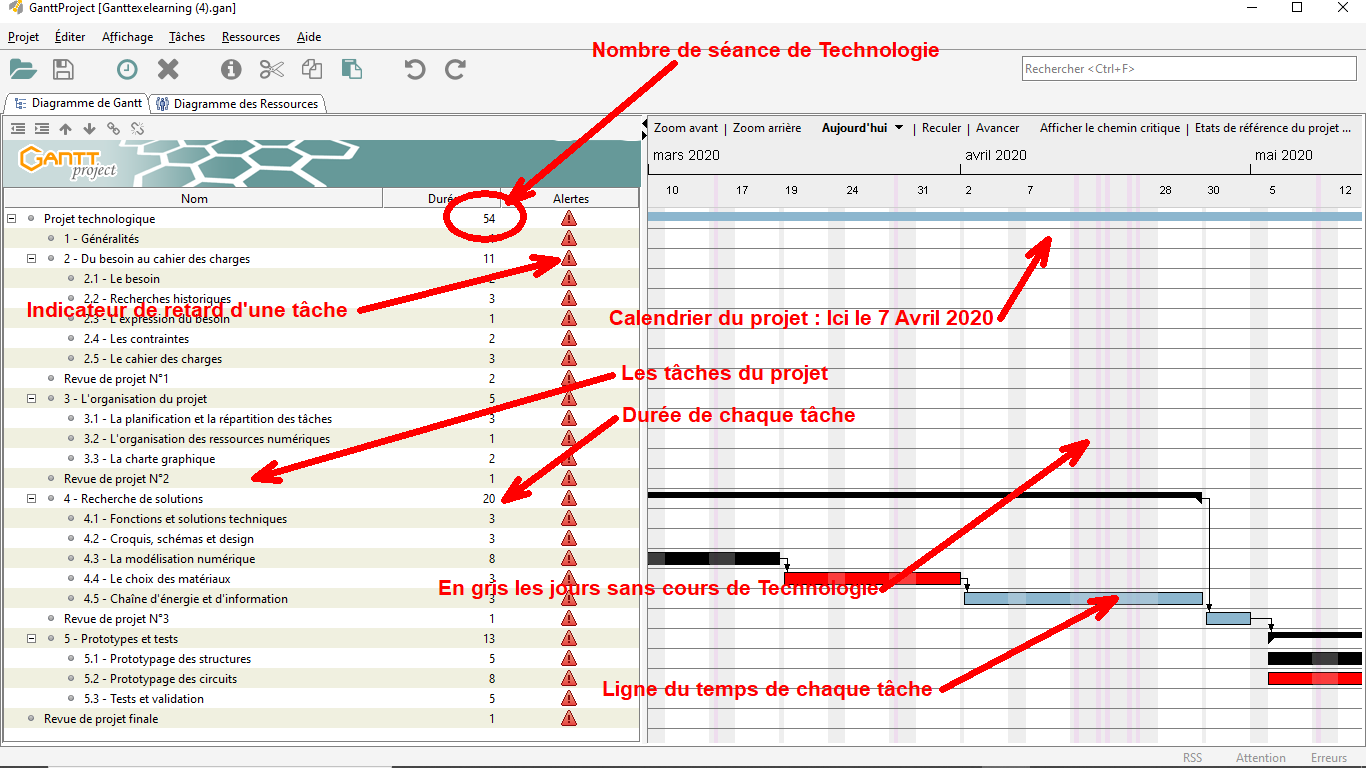This screenshot has height=768, width=1366.
Task: Redo the last undone action
Action: coord(455,69)
